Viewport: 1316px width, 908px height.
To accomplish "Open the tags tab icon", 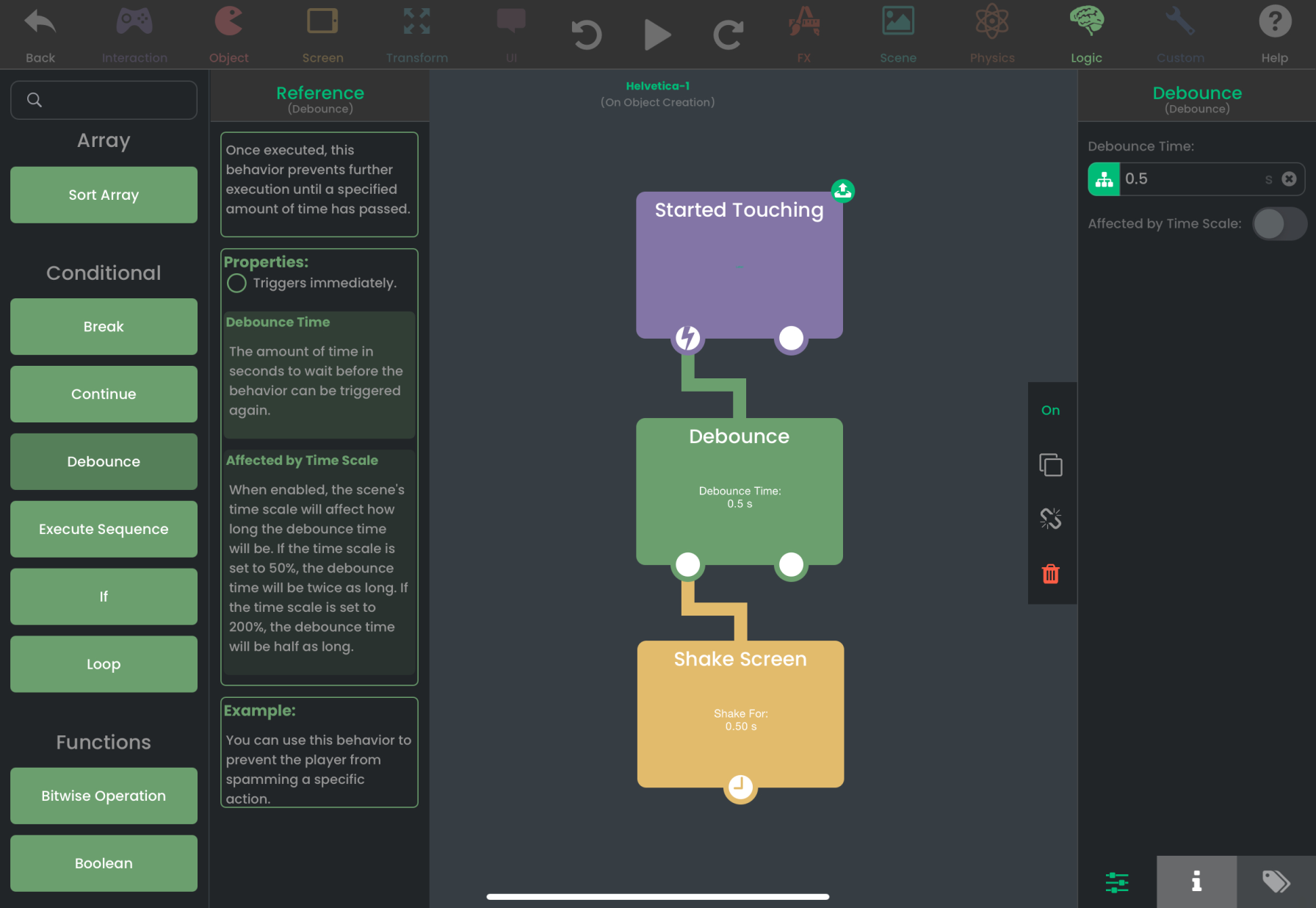I will click(x=1276, y=881).
